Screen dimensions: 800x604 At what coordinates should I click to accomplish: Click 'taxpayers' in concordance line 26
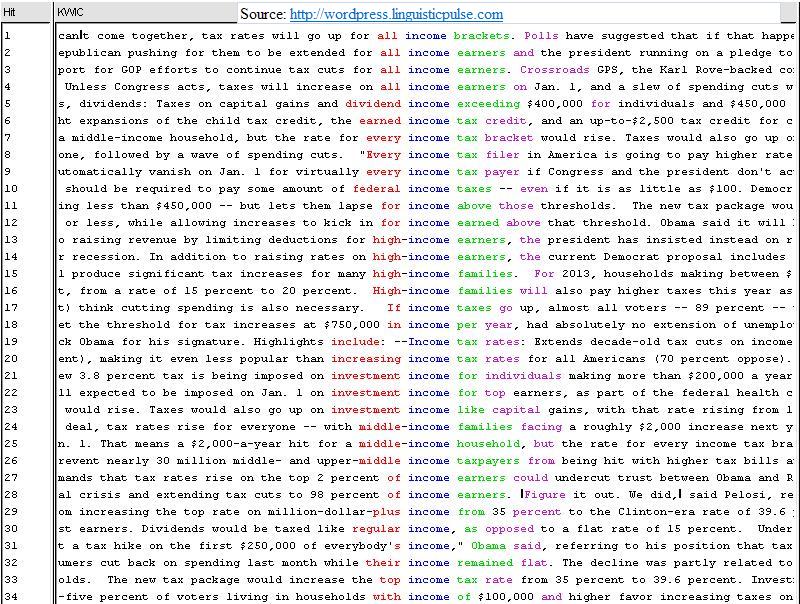488,460
